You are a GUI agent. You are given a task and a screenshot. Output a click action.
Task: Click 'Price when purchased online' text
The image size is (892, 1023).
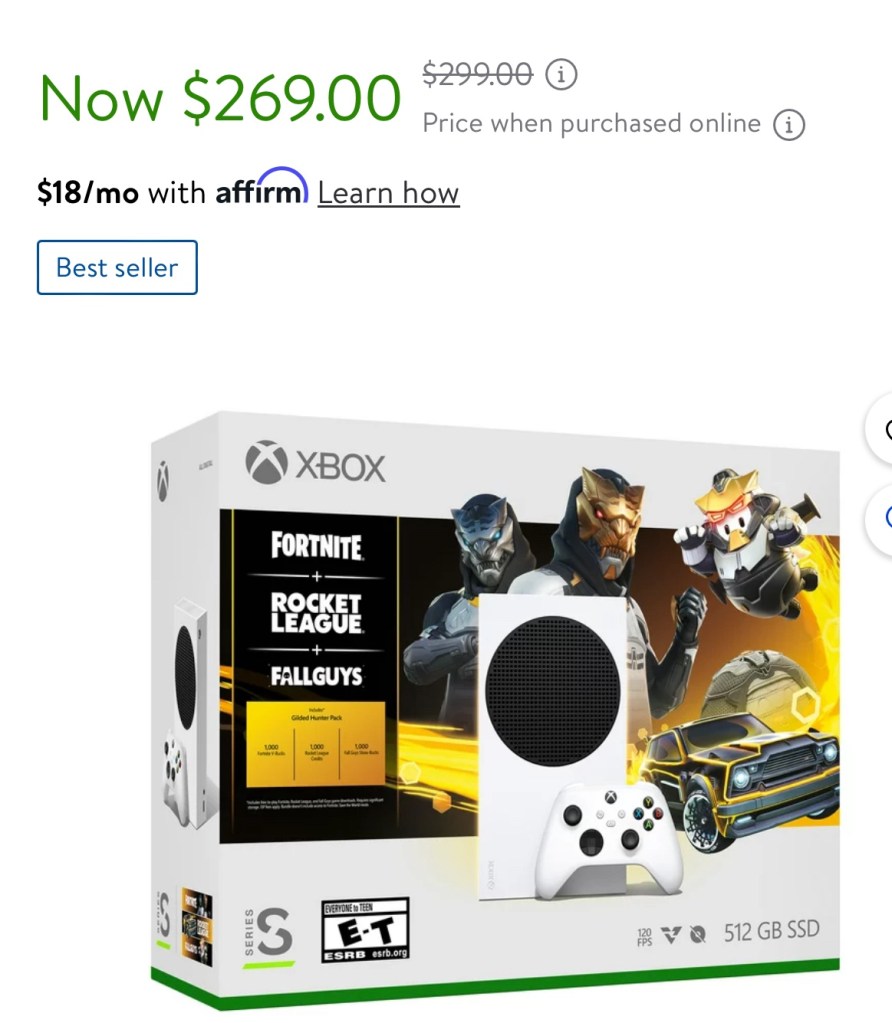pyautogui.click(x=591, y=123)
